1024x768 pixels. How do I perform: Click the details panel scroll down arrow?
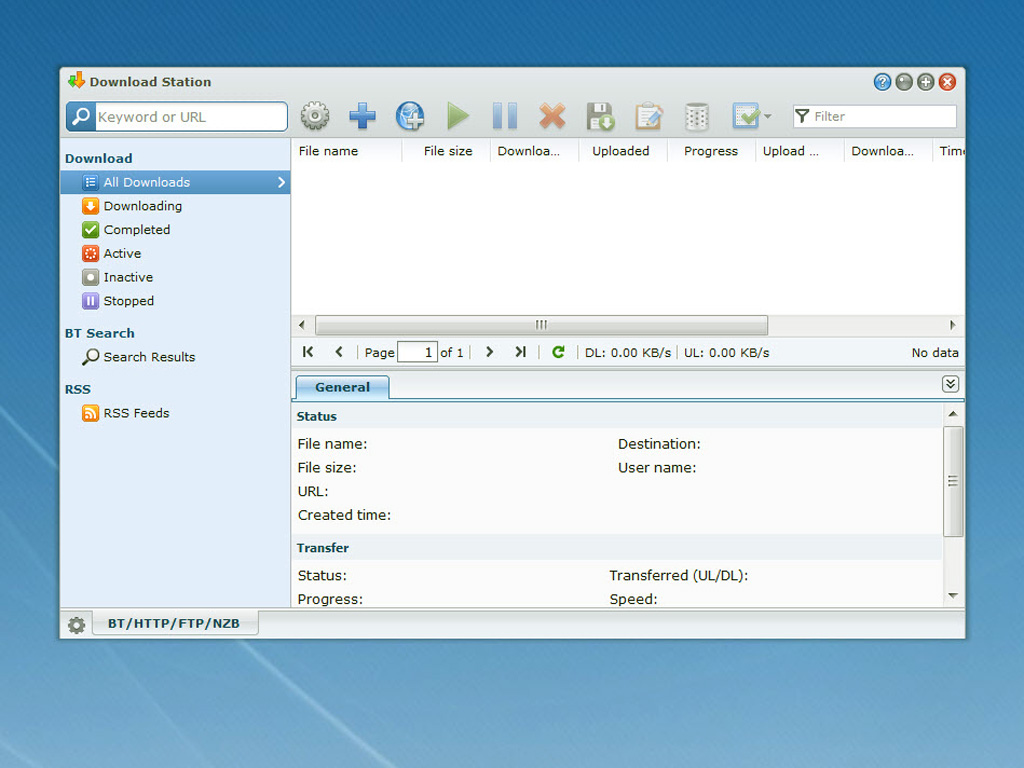coord(953,596)
